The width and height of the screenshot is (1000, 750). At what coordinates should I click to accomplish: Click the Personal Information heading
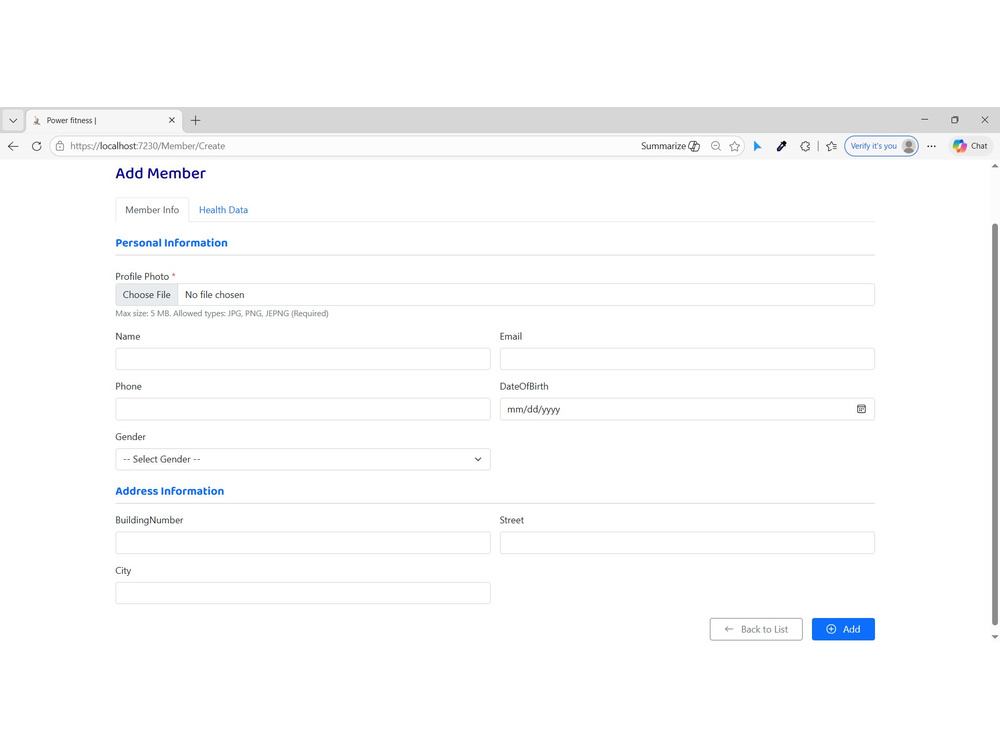point(172,243)
